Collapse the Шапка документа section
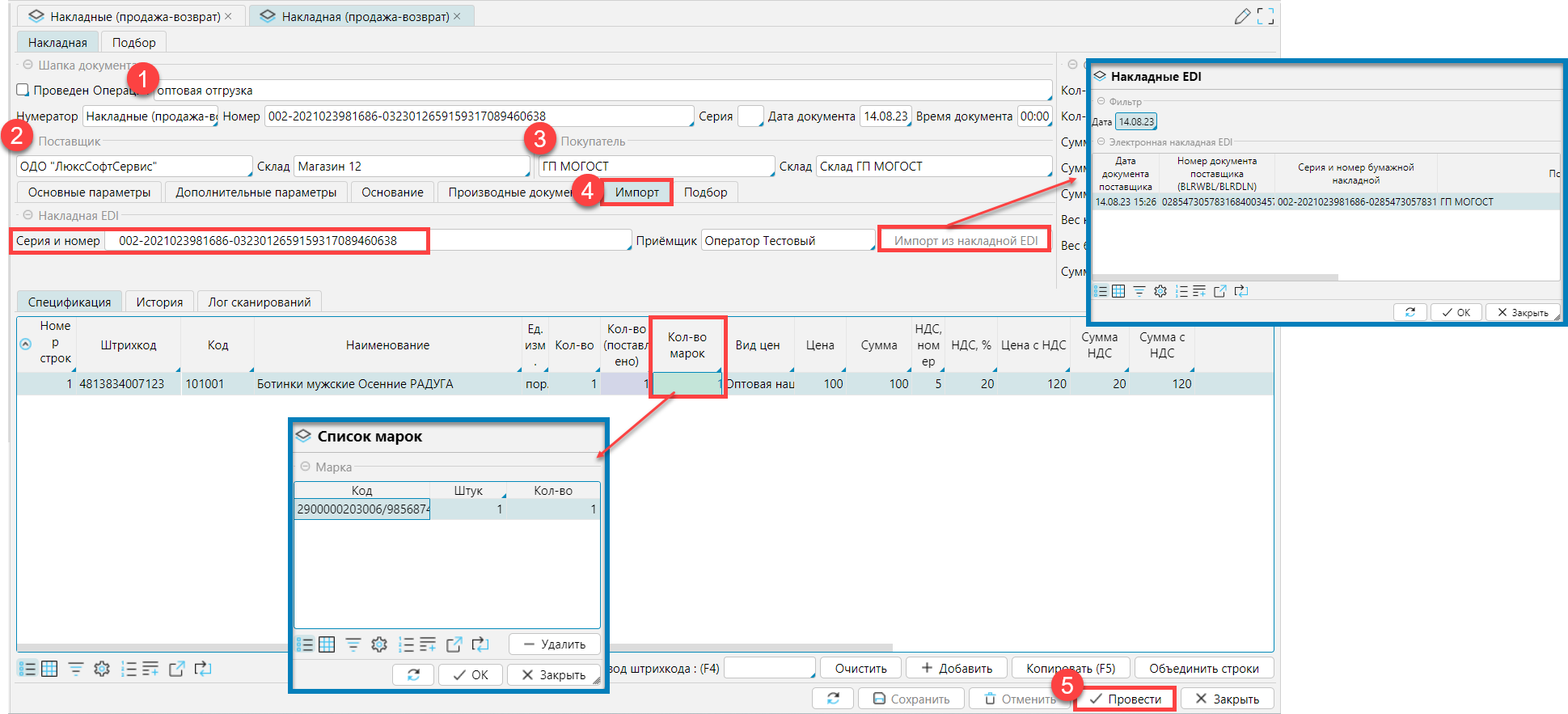This screenshot has height=714, width=1568. point(27,65)
